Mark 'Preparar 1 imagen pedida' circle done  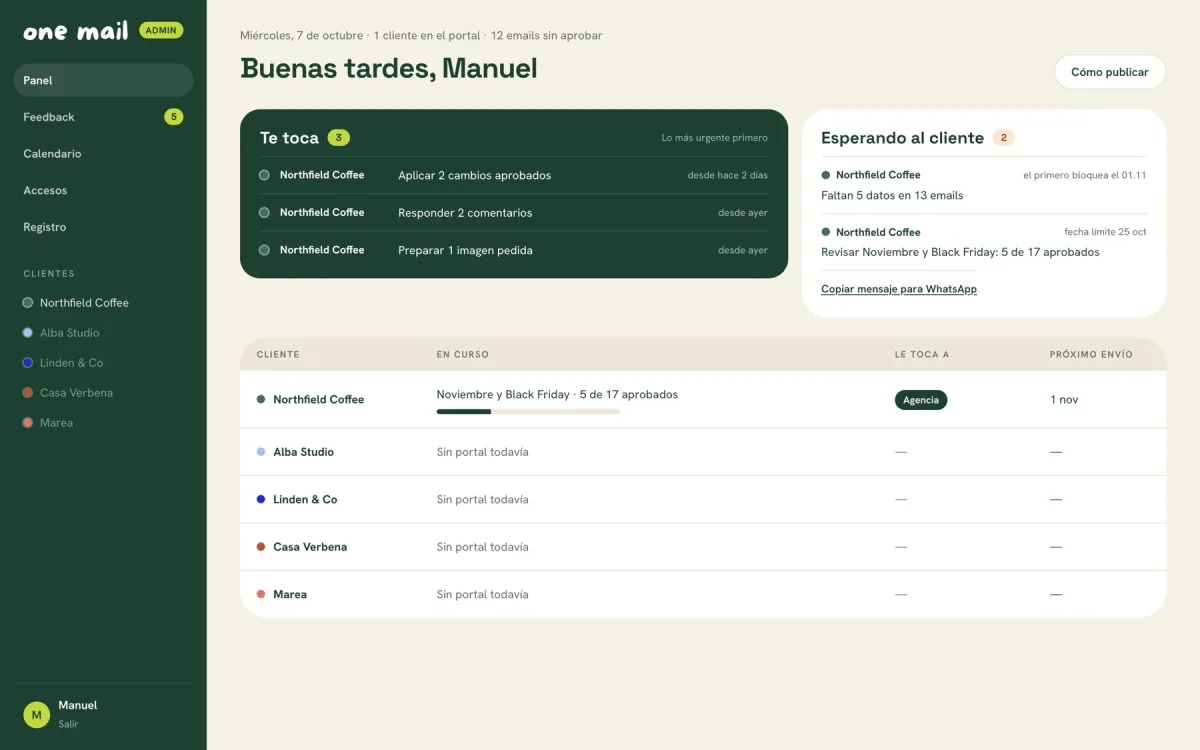(264, 250)
